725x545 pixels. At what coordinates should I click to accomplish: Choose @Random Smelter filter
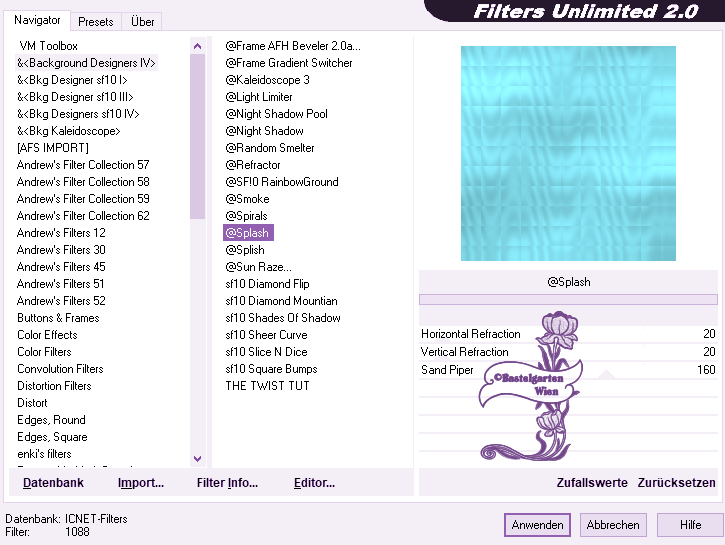point(270,148)
